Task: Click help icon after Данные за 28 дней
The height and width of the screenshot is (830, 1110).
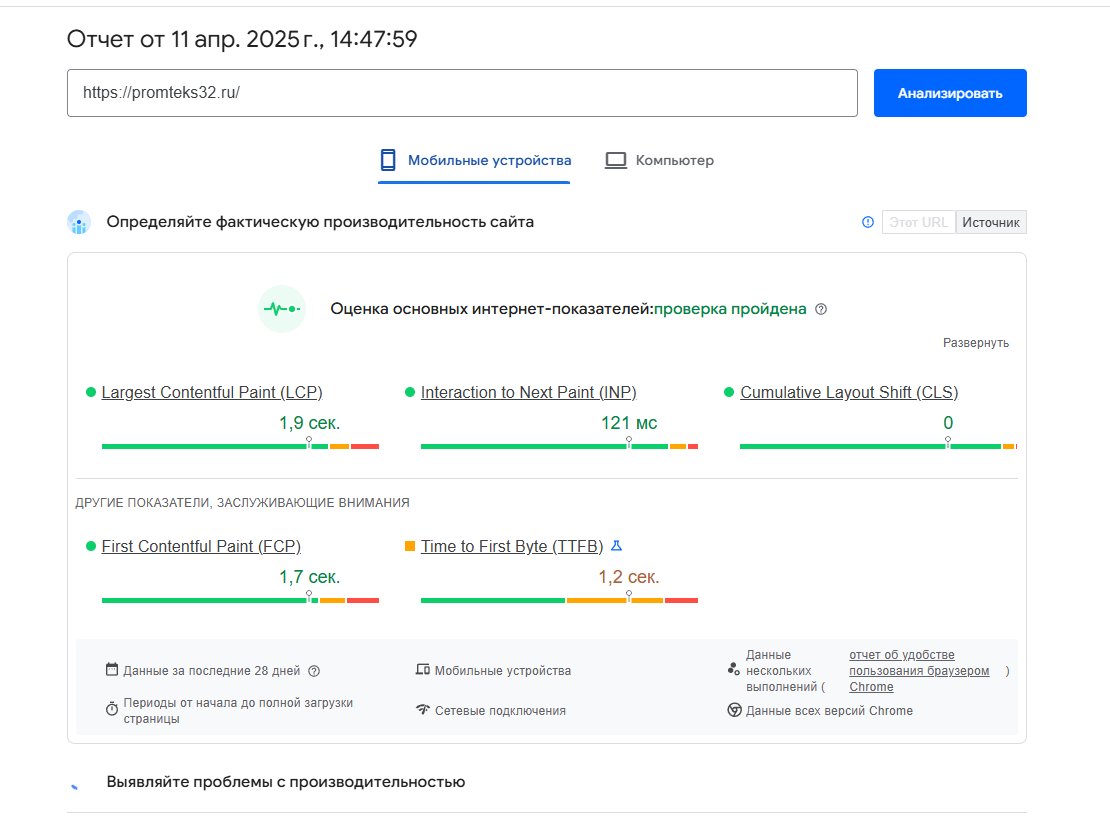Action: coord(314,671)
